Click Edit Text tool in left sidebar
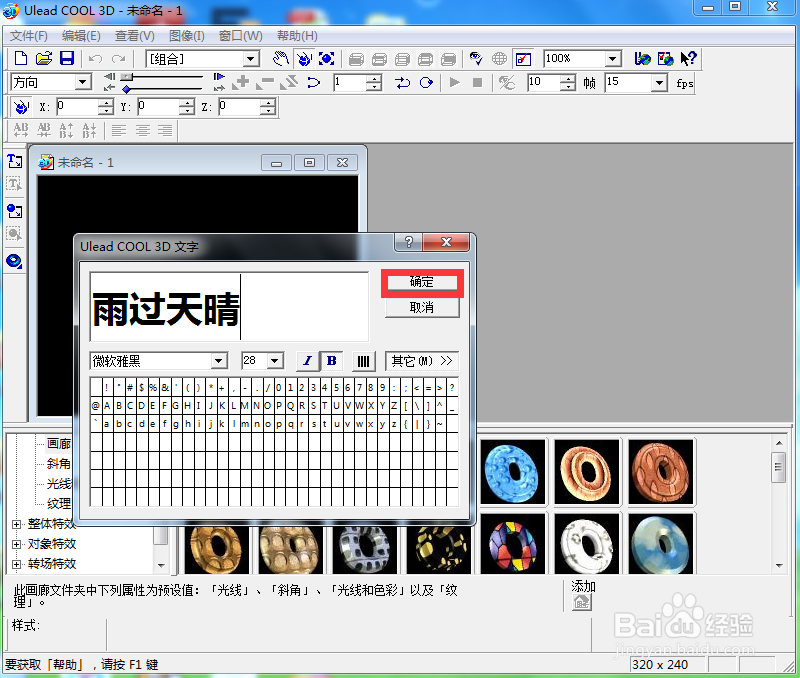The image size is (800, 678). (x=14, y=184)
